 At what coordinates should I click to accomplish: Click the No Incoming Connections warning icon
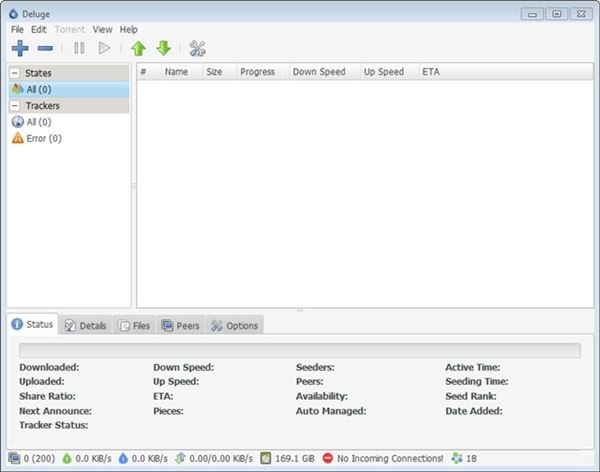[x=327, y=458]
